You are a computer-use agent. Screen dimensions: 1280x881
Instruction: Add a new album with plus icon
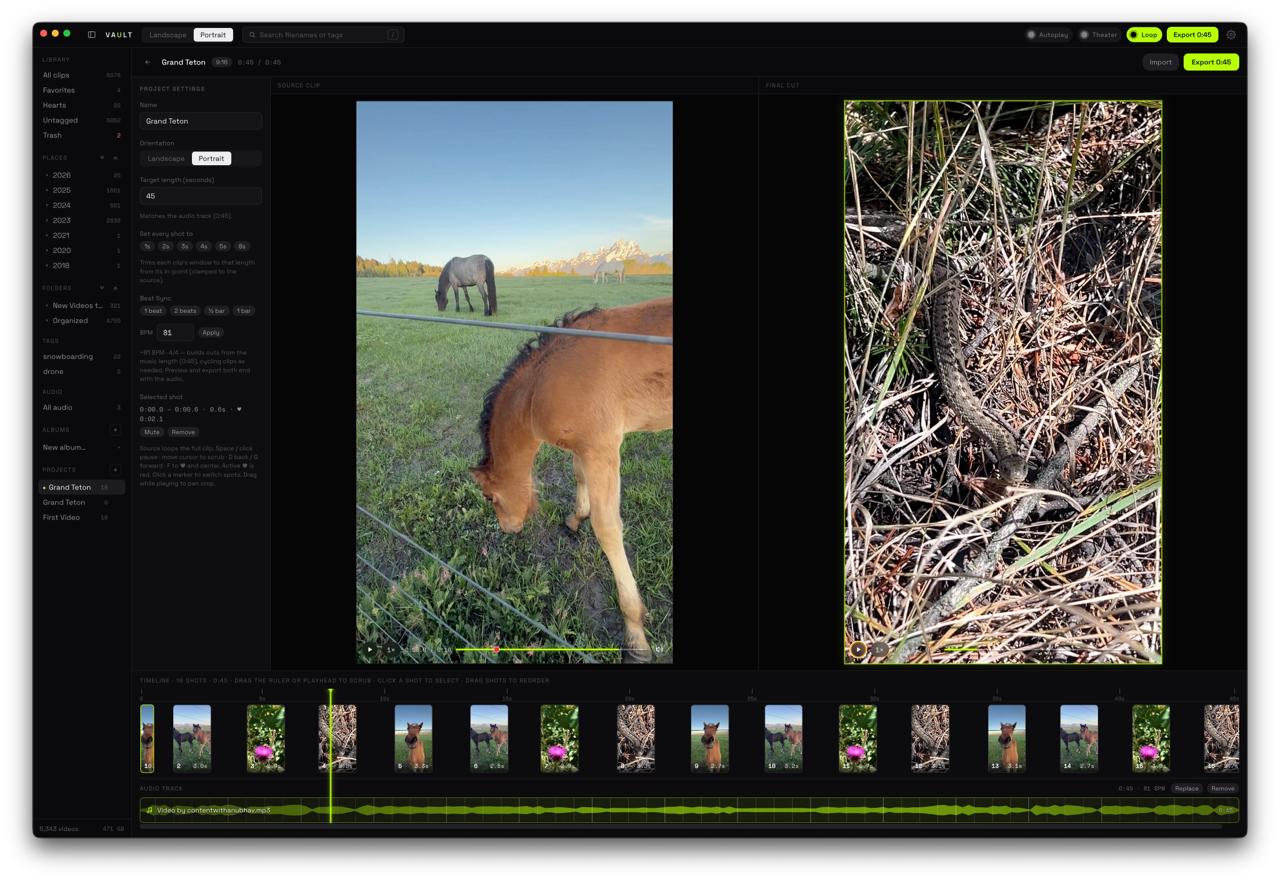[115, 430]
